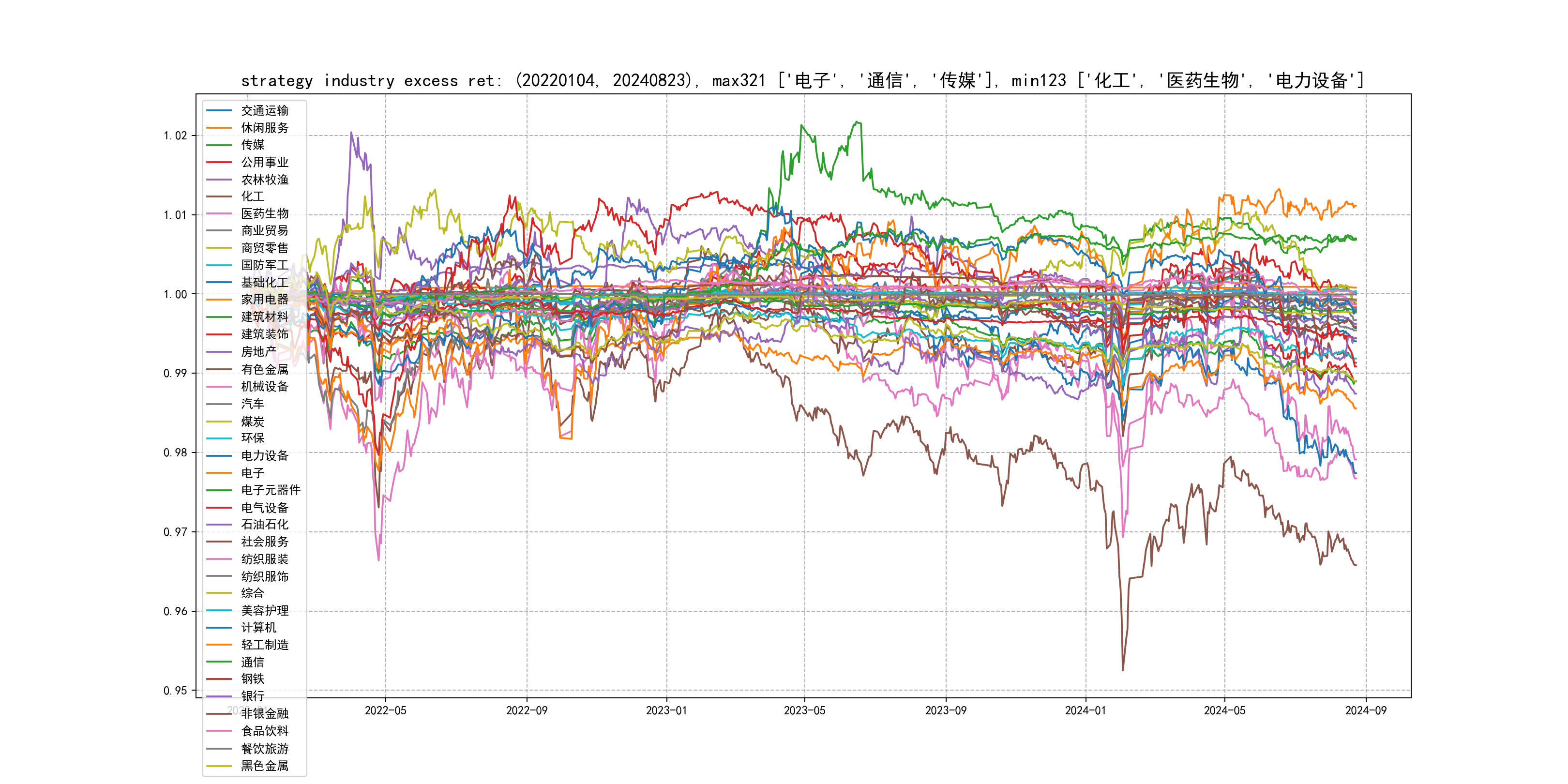The image size is (1568, 784).
Task: Click the 国防军工 legend color line
Action: [x=219, y=265]
